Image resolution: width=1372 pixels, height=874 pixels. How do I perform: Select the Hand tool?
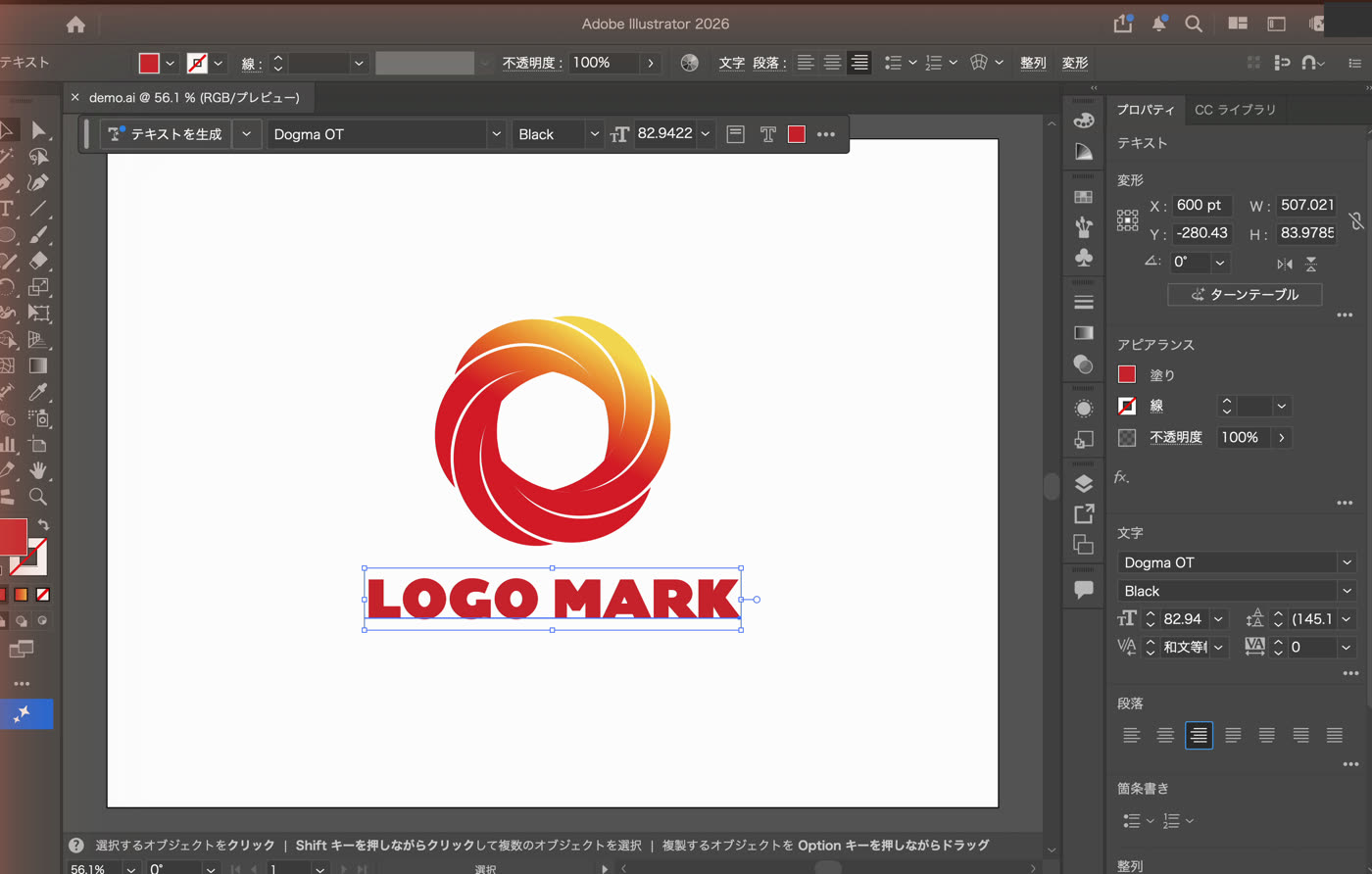(x=38, y=470)
